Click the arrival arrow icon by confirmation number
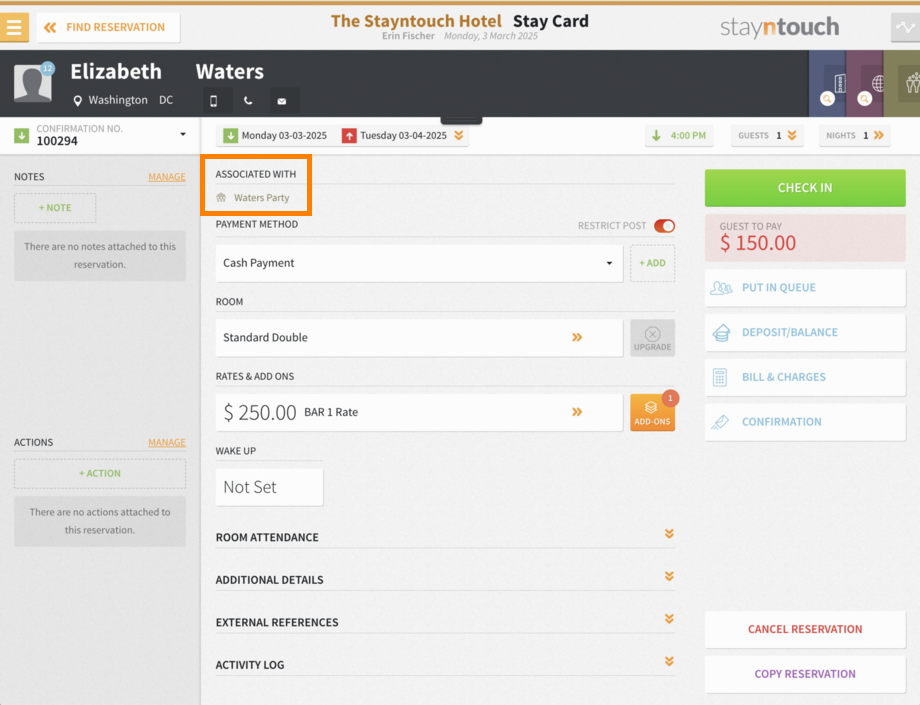This screenshot has height=705, width=920. [22, 135]
